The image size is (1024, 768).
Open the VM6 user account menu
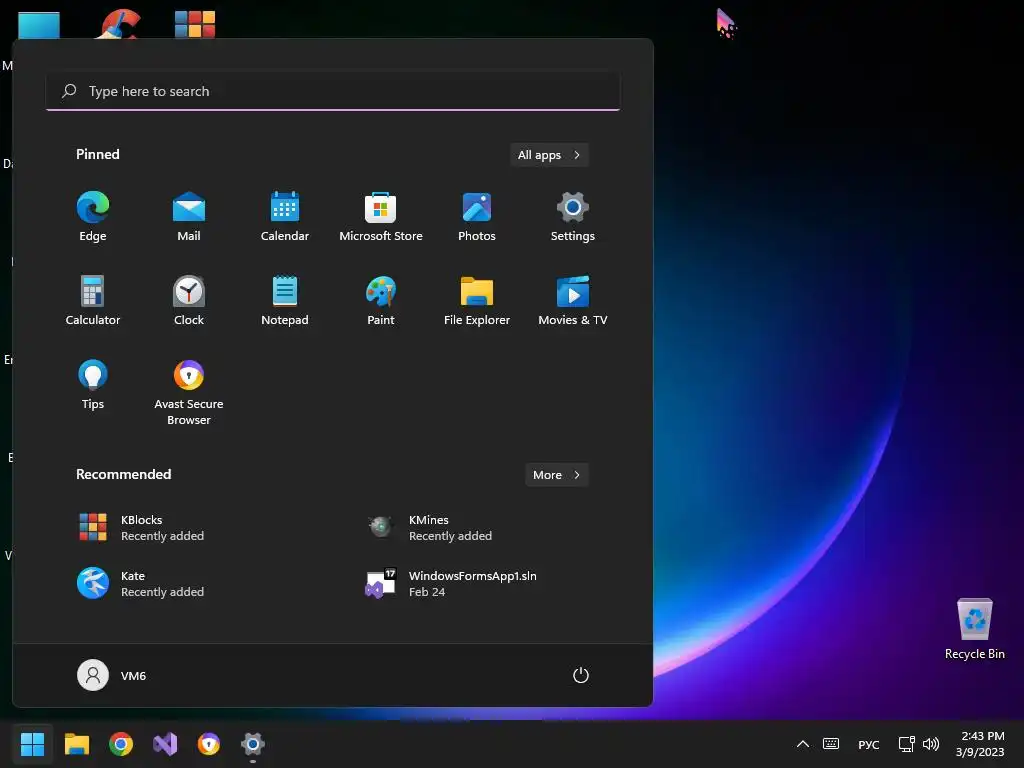(112, 675)
